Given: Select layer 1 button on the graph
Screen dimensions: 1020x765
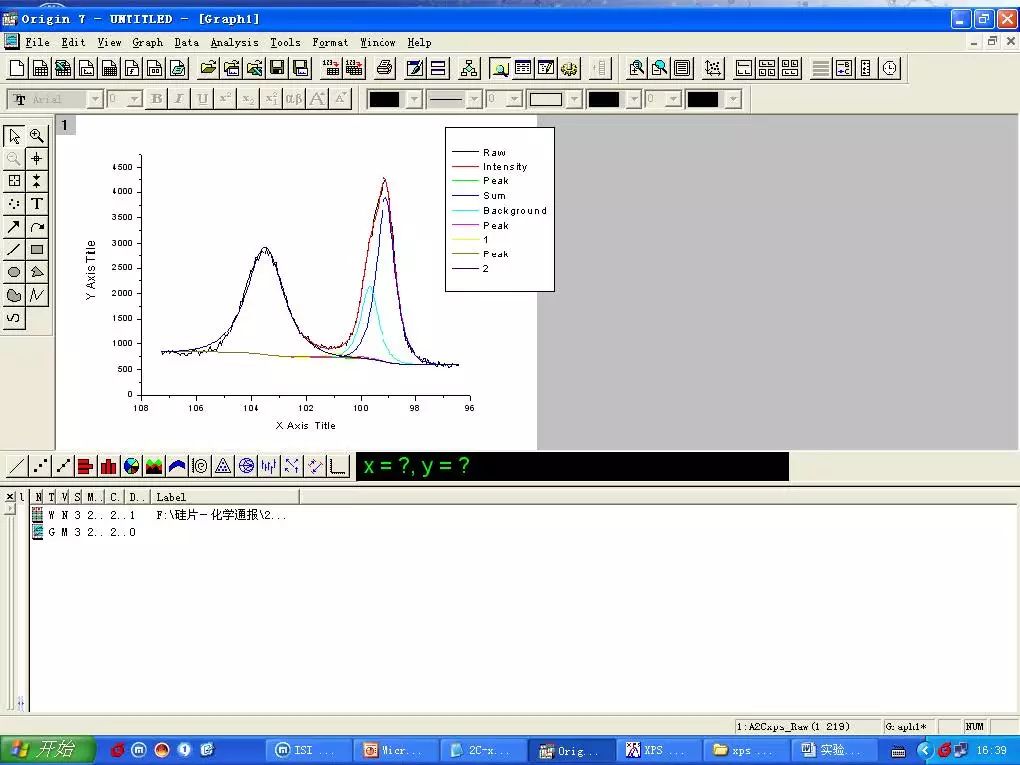Looking at the screenshot, I should [65, 125].
